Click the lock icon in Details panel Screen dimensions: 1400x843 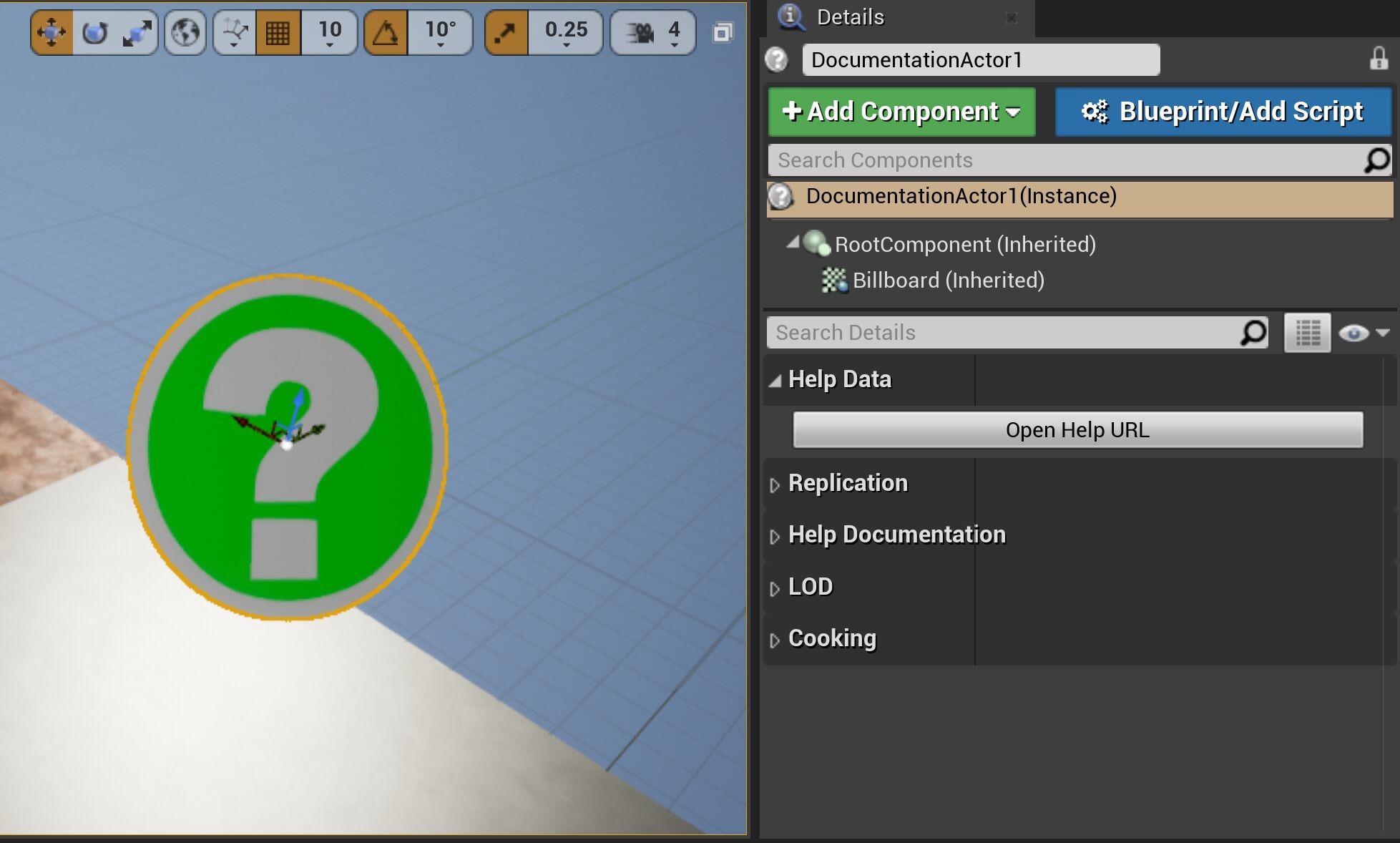pyautogui.click(x=1378, y=59)
